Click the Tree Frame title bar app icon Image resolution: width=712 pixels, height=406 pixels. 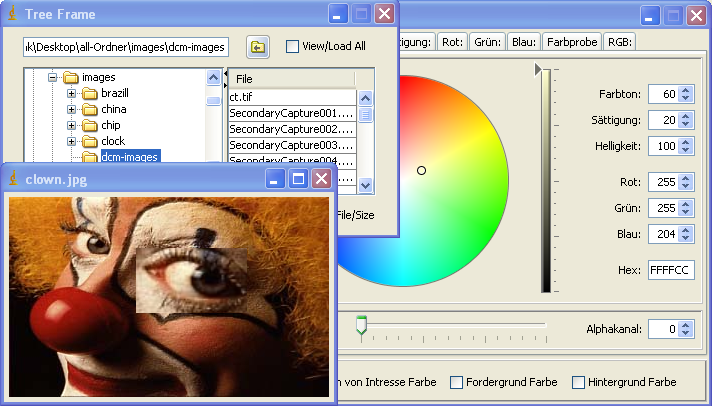point(13,14)
